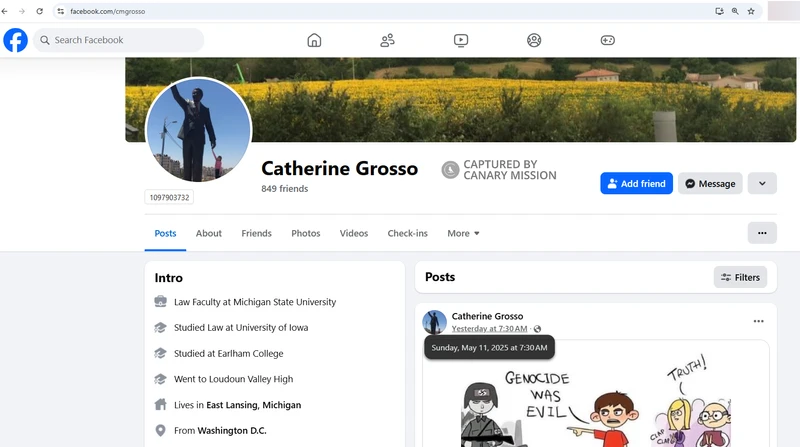Click the location pin beside From Washington D.C.

160,431
